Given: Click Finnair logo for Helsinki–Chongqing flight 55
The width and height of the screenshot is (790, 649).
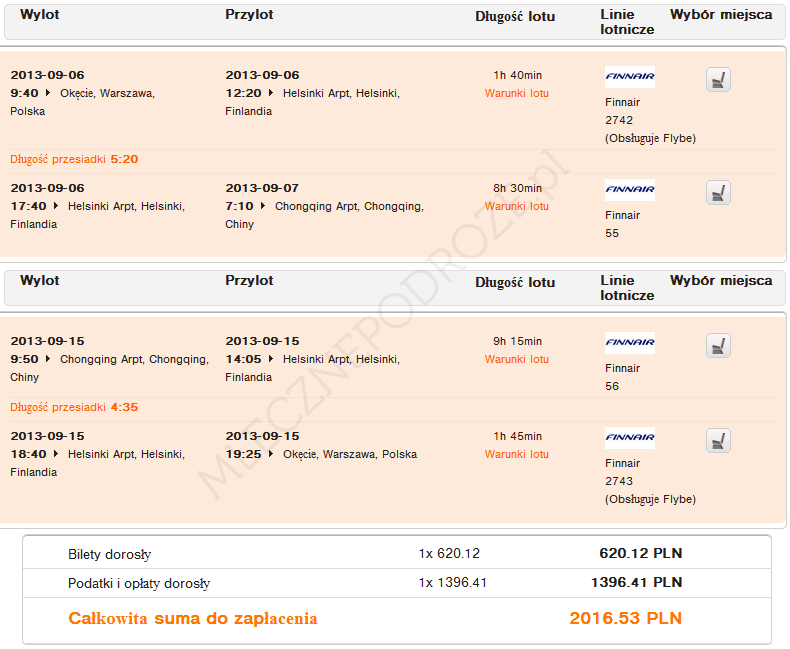Looking at the screenshot, I should pos(630,190).
